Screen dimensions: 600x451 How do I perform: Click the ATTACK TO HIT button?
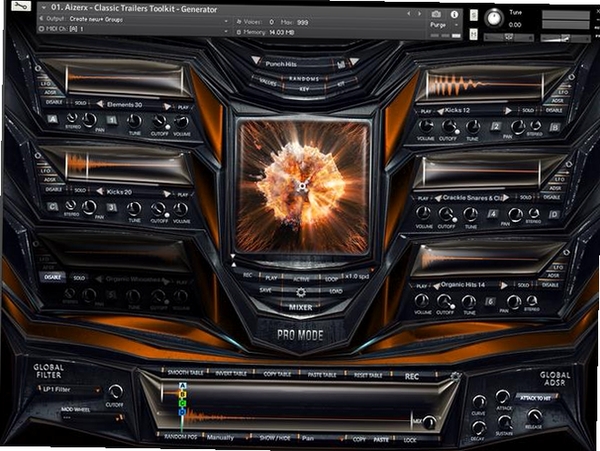535,398
